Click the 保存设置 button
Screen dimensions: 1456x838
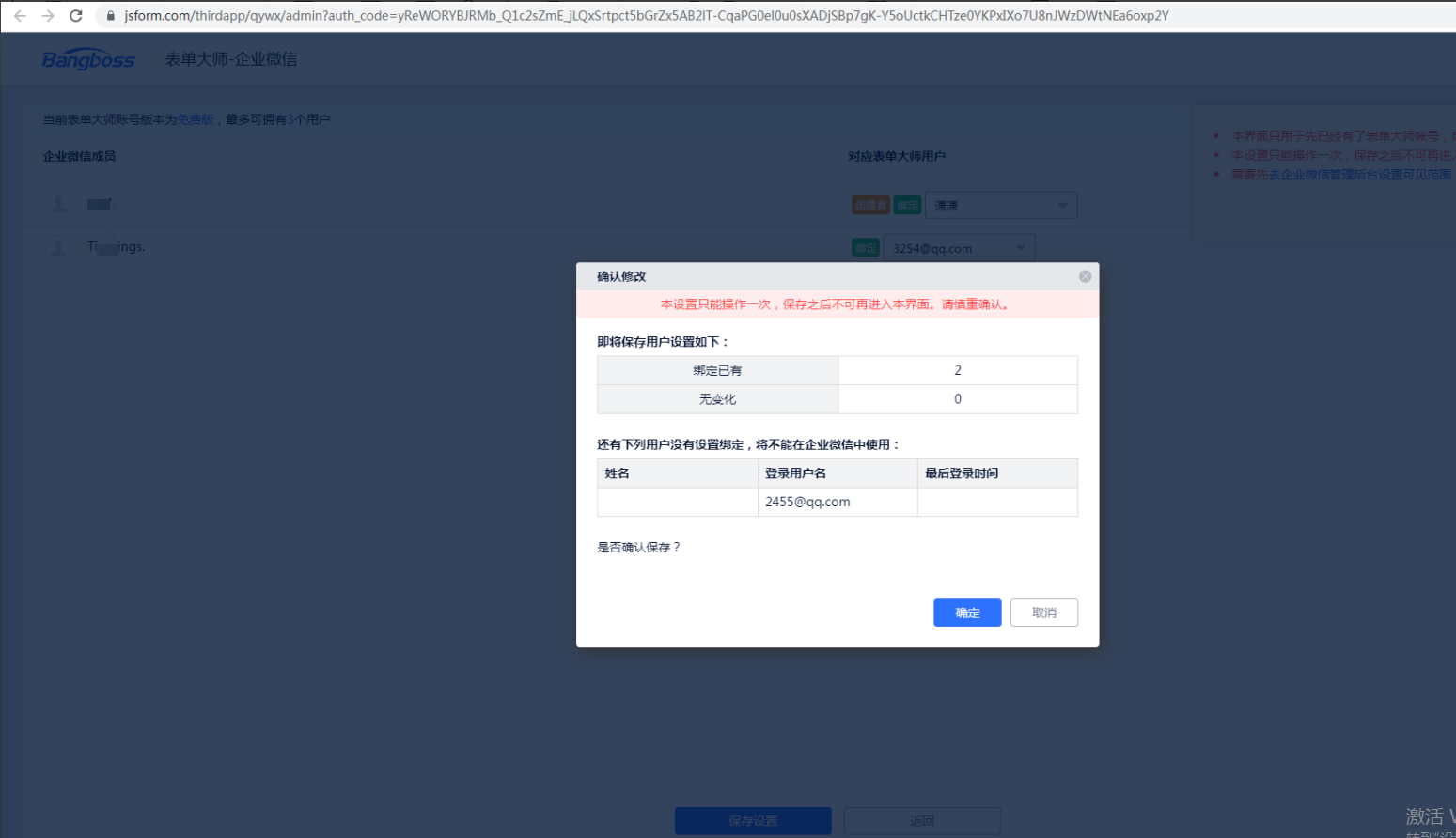753,820
